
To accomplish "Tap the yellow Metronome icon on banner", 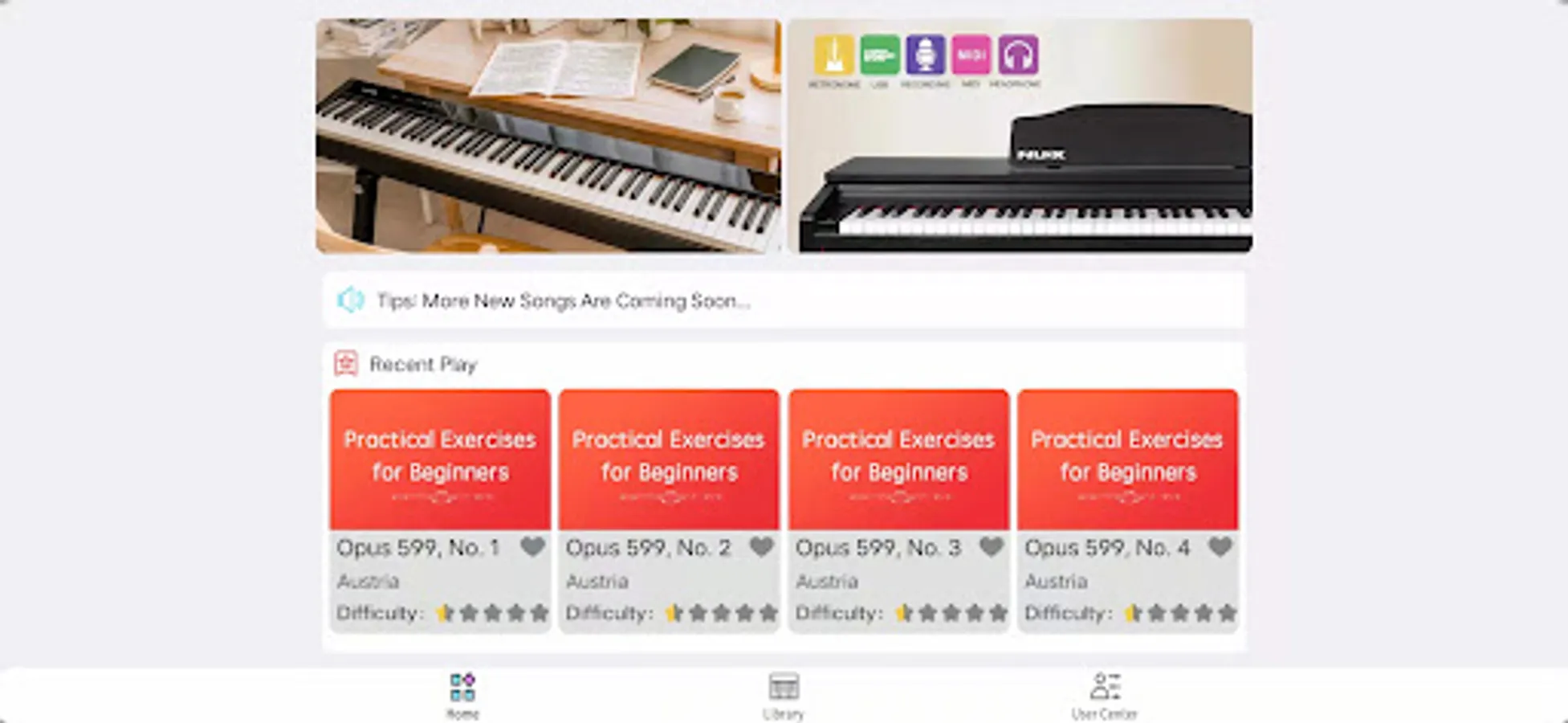I will [x=833, y=55].
